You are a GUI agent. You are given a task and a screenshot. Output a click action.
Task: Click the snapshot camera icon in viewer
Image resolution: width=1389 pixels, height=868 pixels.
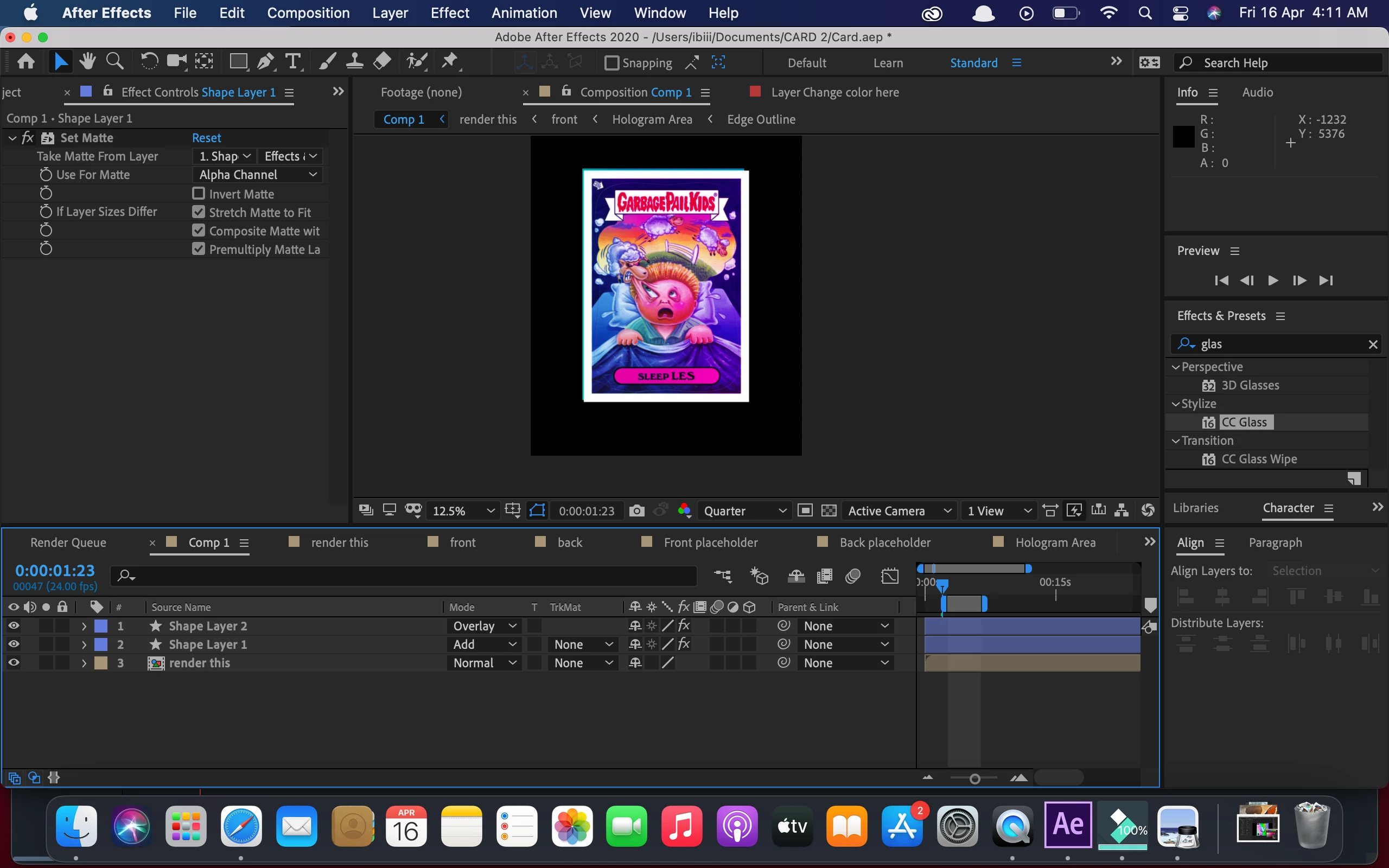coord(636,510)
